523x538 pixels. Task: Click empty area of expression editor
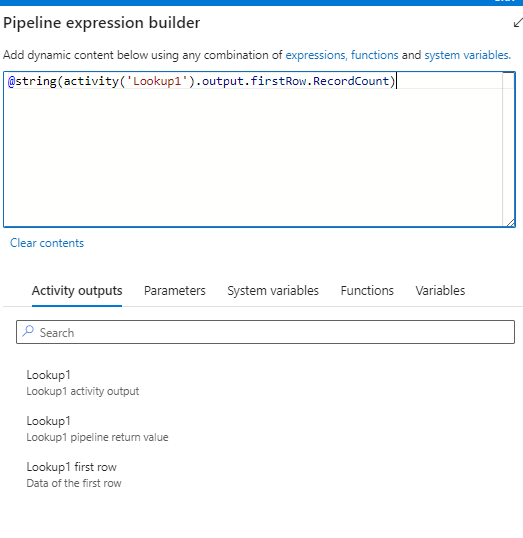[253, 158]
